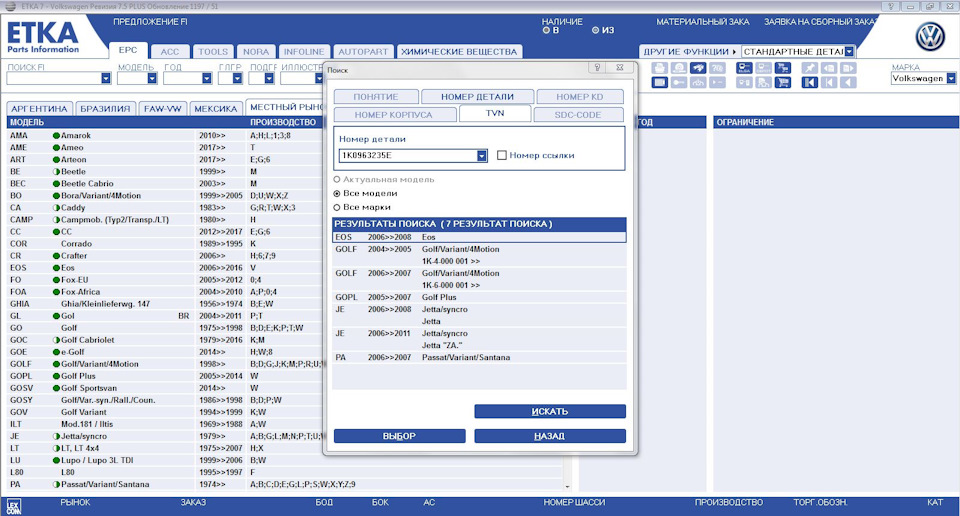
Task: Click the printer icon in the toolbar
Action: coord(659,68)
